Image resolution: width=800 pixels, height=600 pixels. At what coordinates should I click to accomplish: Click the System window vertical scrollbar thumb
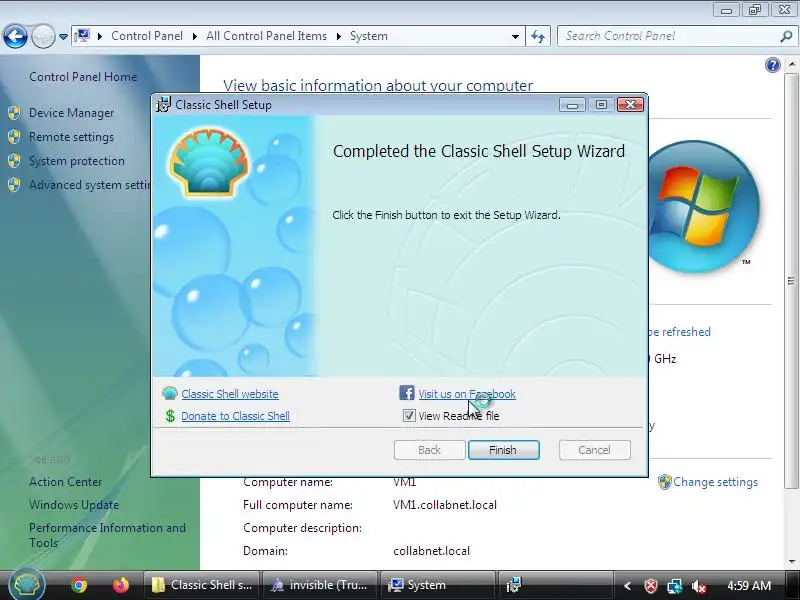click(791, 281)
